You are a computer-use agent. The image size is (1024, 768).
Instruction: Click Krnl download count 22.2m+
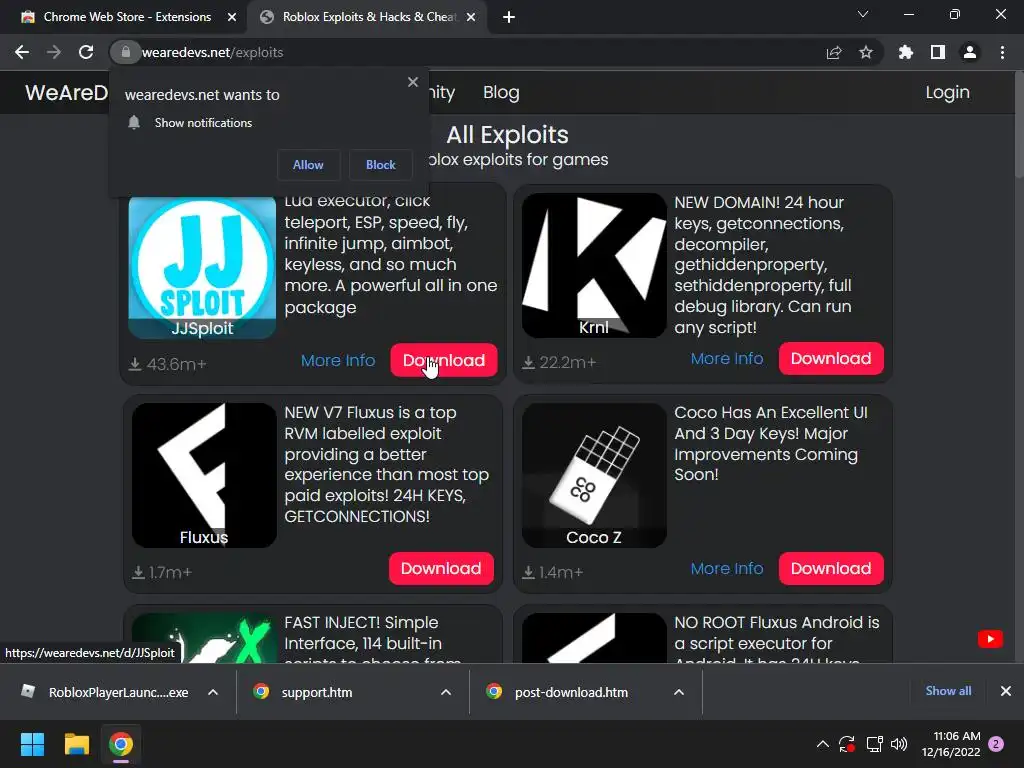559,362
